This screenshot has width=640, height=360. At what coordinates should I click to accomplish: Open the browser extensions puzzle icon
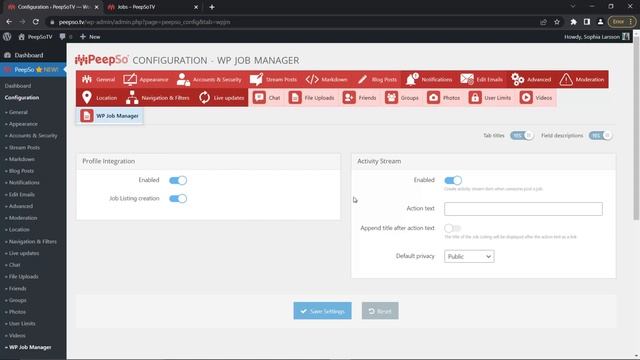(x=573, y=22)
